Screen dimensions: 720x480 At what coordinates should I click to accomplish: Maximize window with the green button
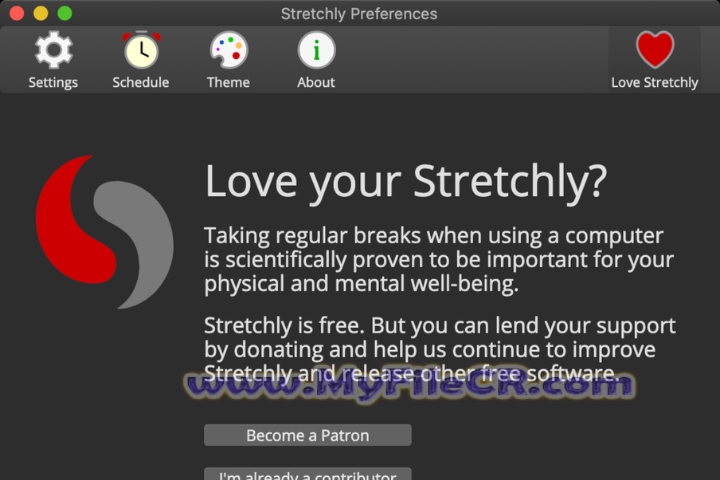point(65,13)
